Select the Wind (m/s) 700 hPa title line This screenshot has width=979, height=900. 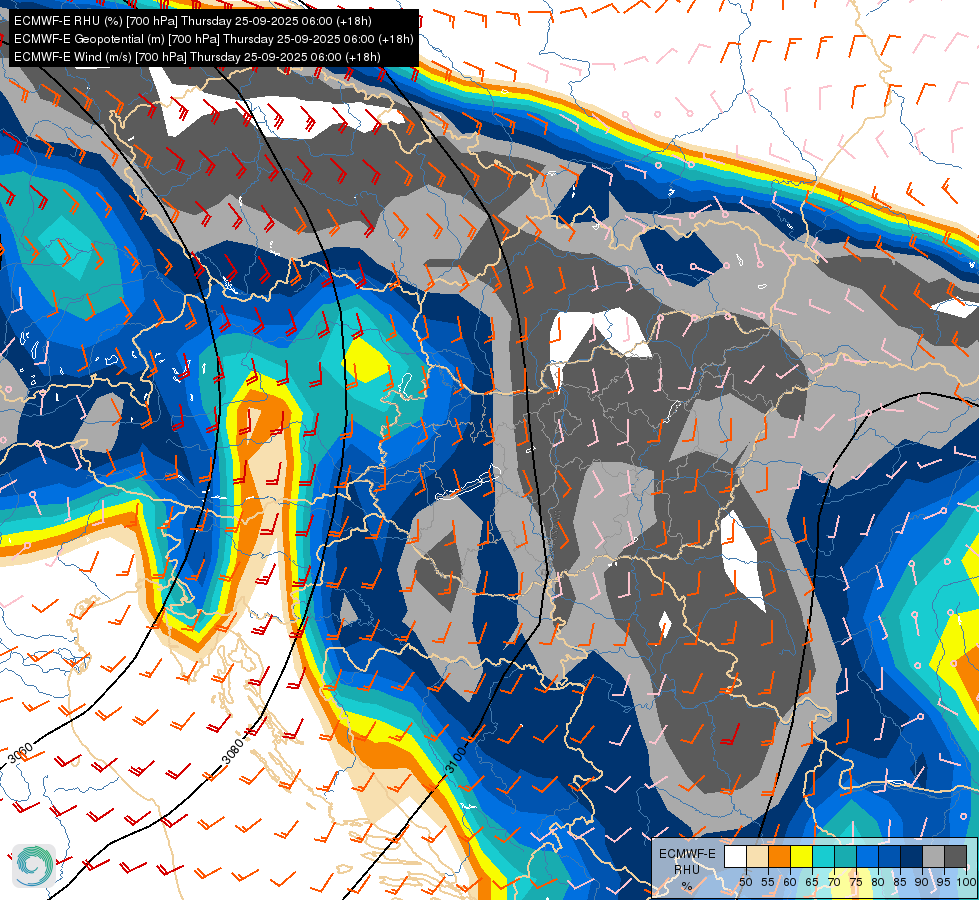(x=197, y=57)
